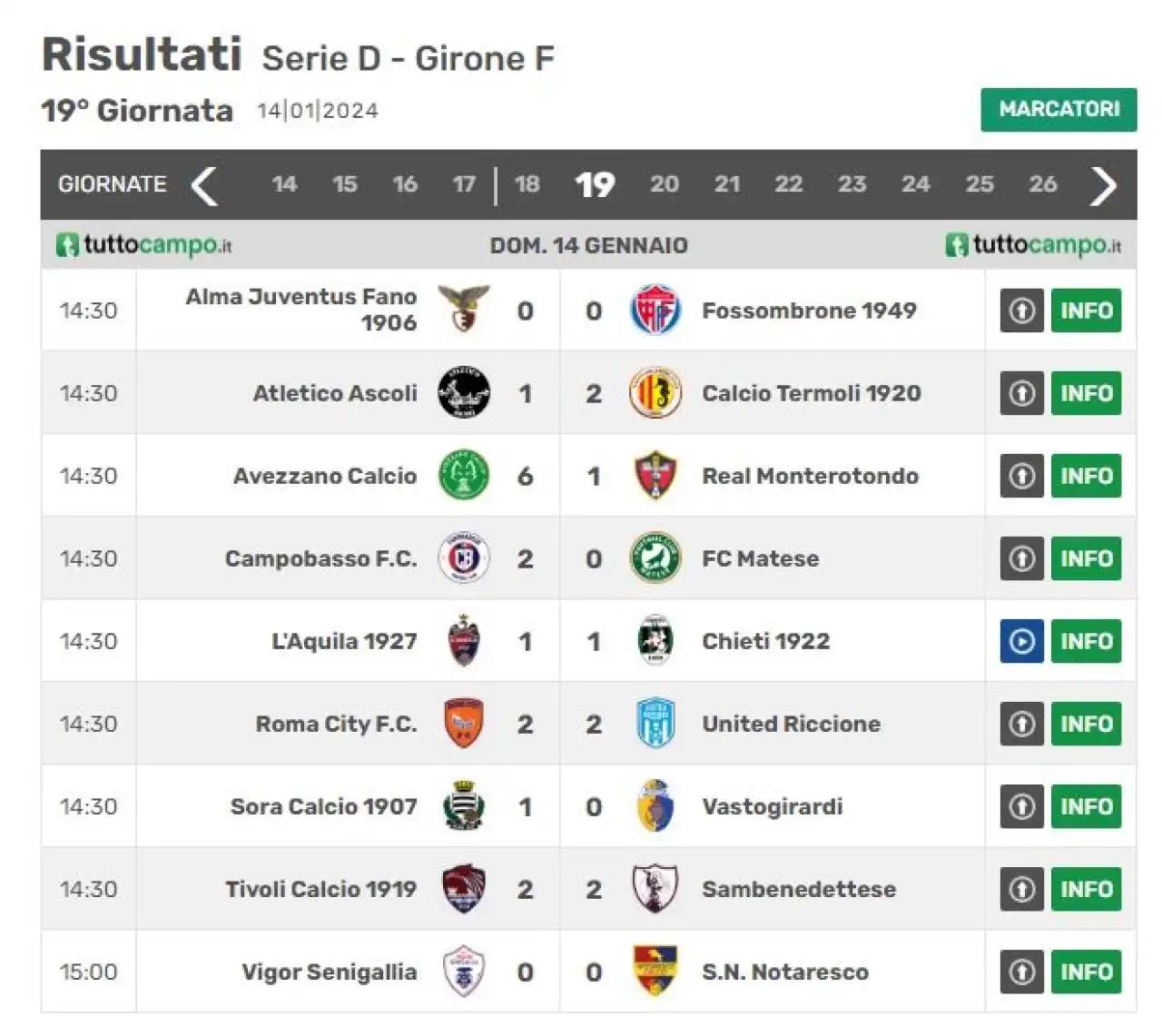Image resolution: width=1162 pixels, height=1036 pixels.
Task: Open INFO for Vigor Senigallia match
Action: 1086,972
